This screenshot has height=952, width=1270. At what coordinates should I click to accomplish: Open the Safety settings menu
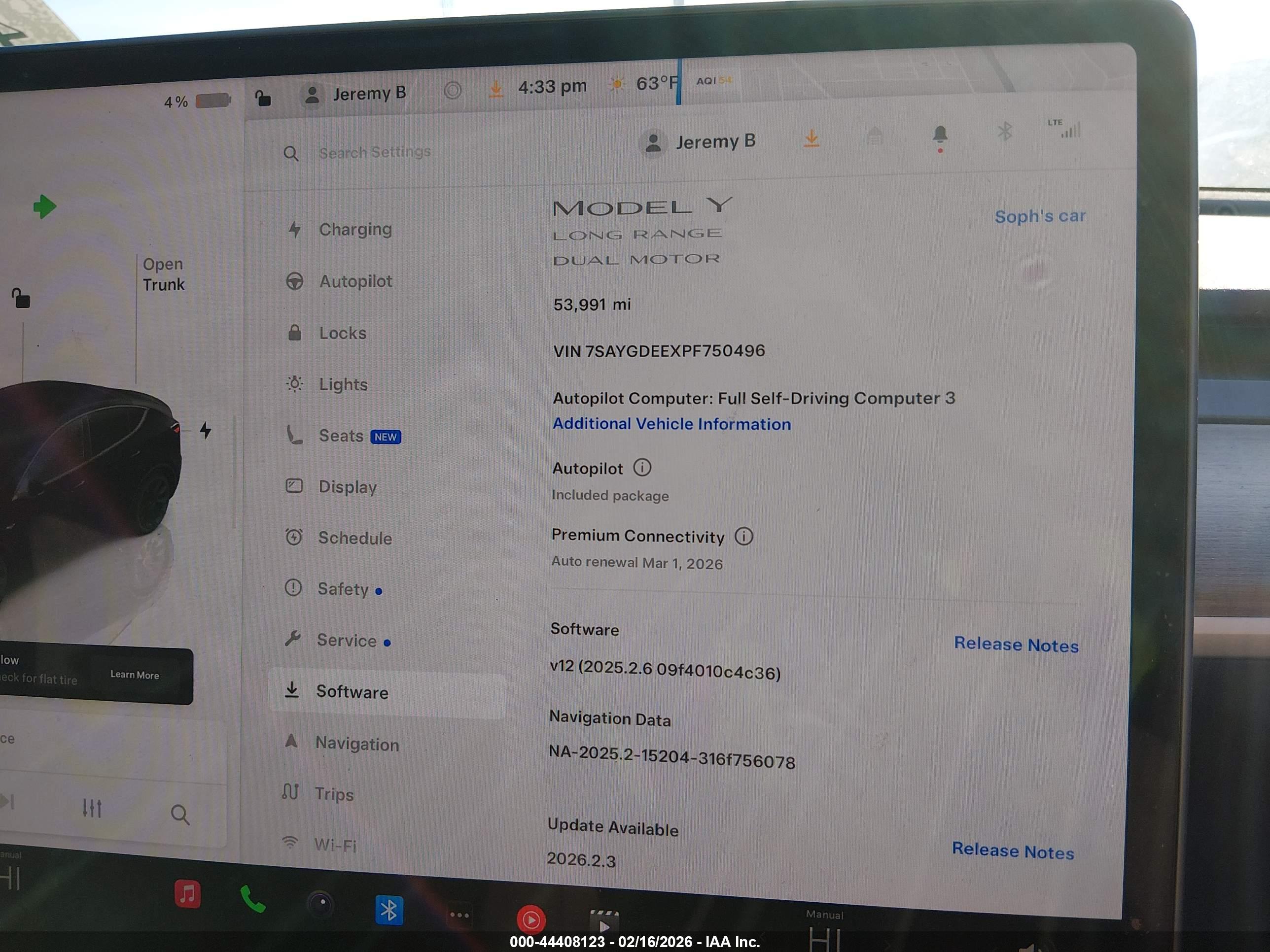tap(334, 589)
